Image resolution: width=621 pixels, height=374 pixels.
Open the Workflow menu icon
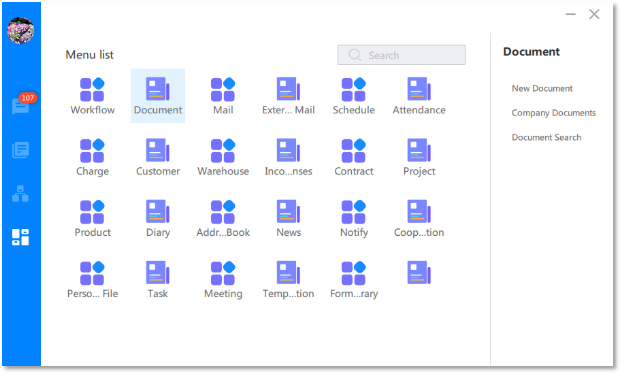92,90
